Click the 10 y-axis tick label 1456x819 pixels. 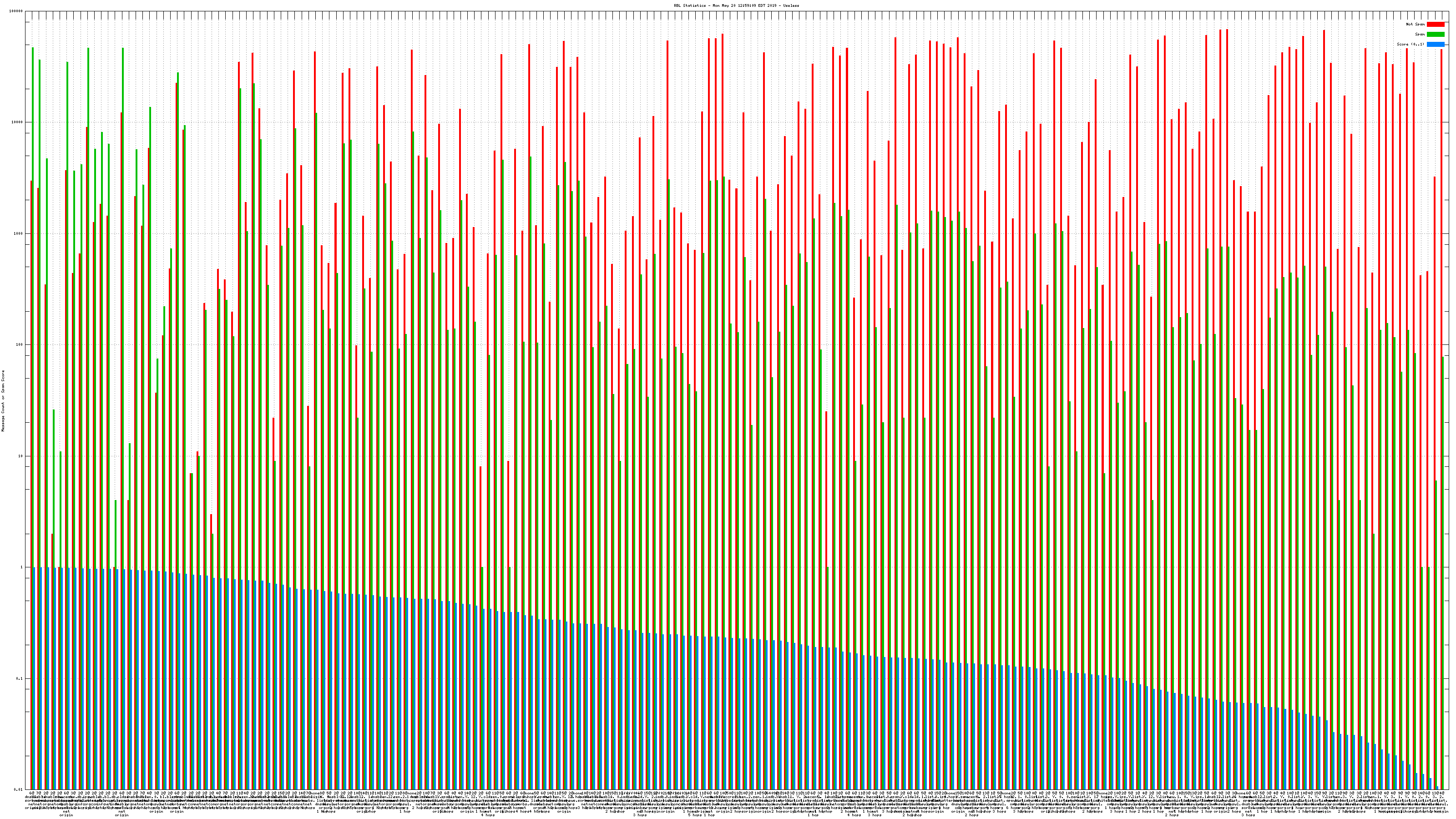[x=21, y=456]
